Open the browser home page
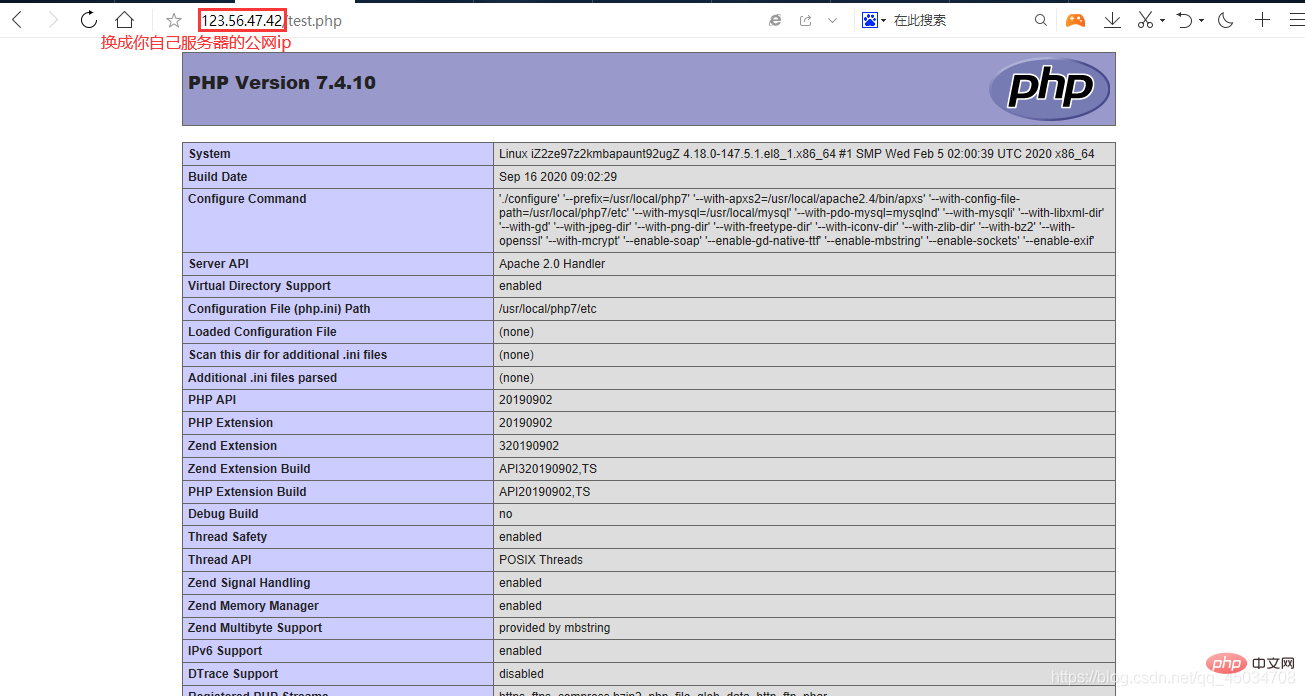Viewport: 1305px width, 696px height. pos(124,20)
